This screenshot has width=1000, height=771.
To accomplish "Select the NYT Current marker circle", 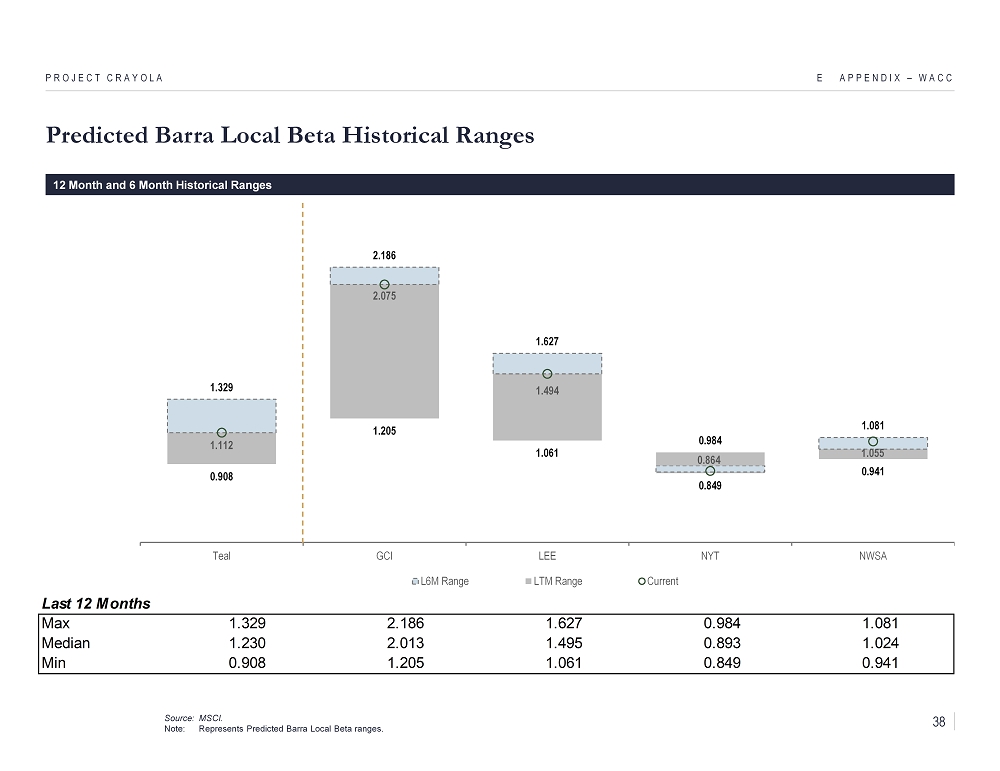I will point(710,471).
